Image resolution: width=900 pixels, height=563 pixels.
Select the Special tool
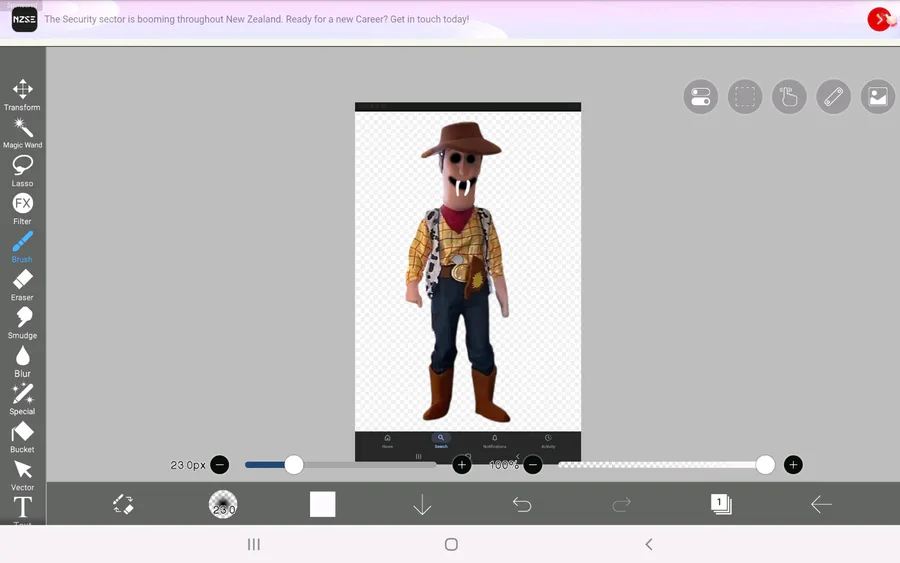[x=22, y=399]
